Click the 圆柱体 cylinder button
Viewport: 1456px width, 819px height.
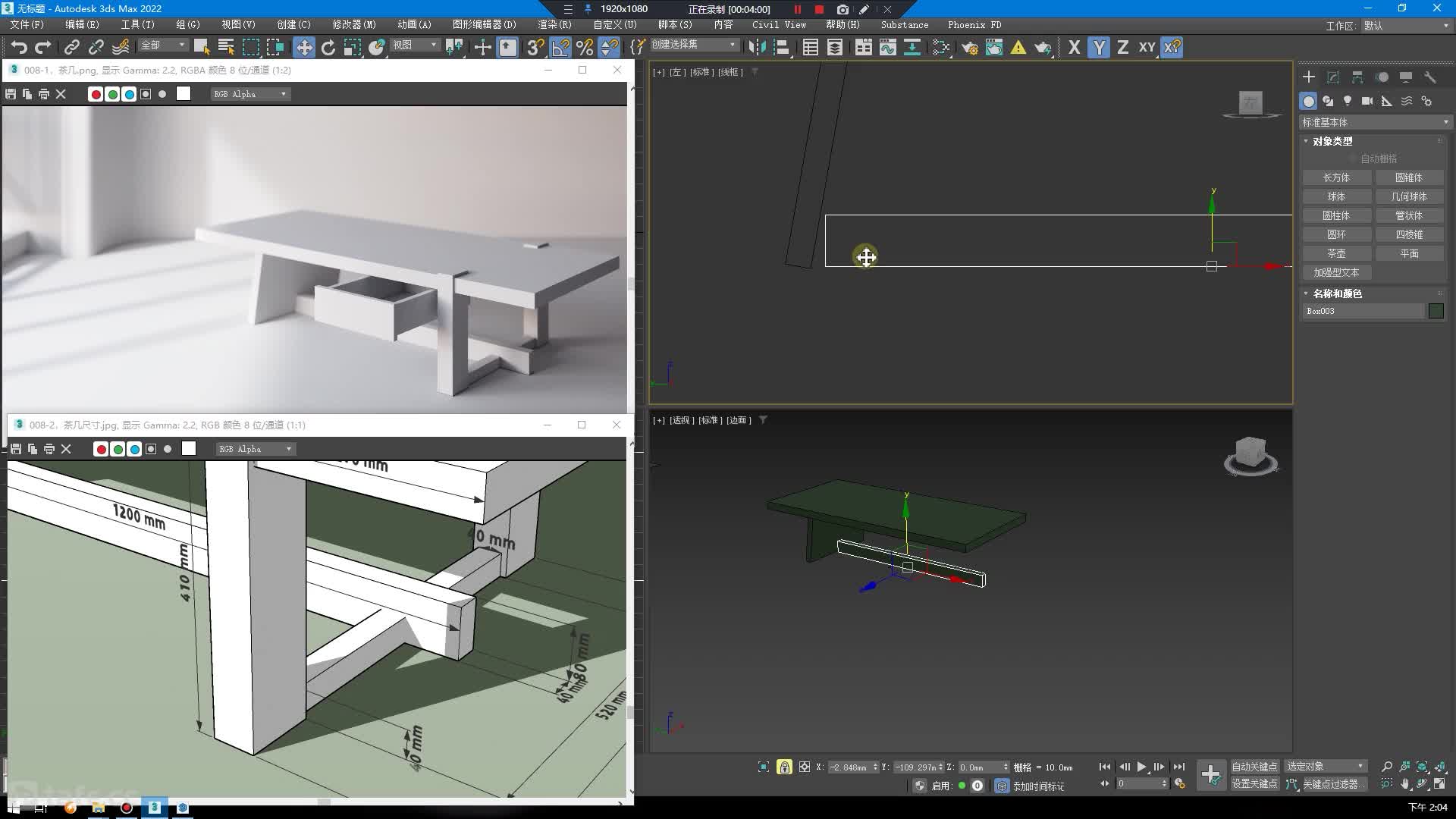[1336, 215]
